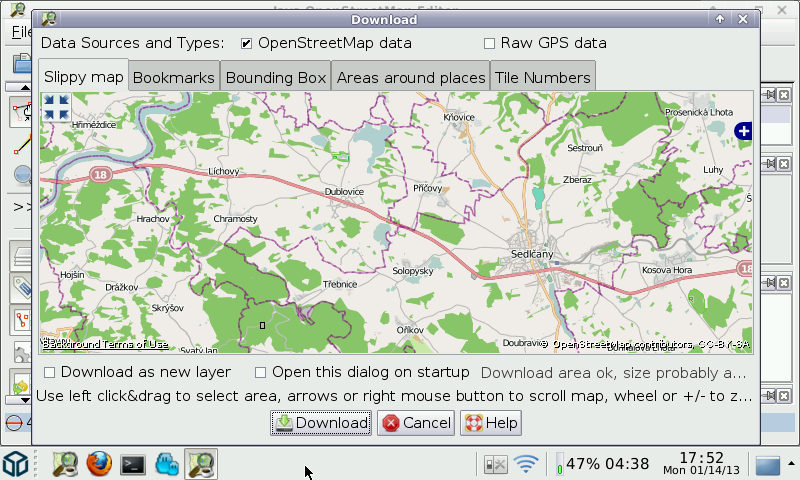Open the File menu in JOSM window

21,32
